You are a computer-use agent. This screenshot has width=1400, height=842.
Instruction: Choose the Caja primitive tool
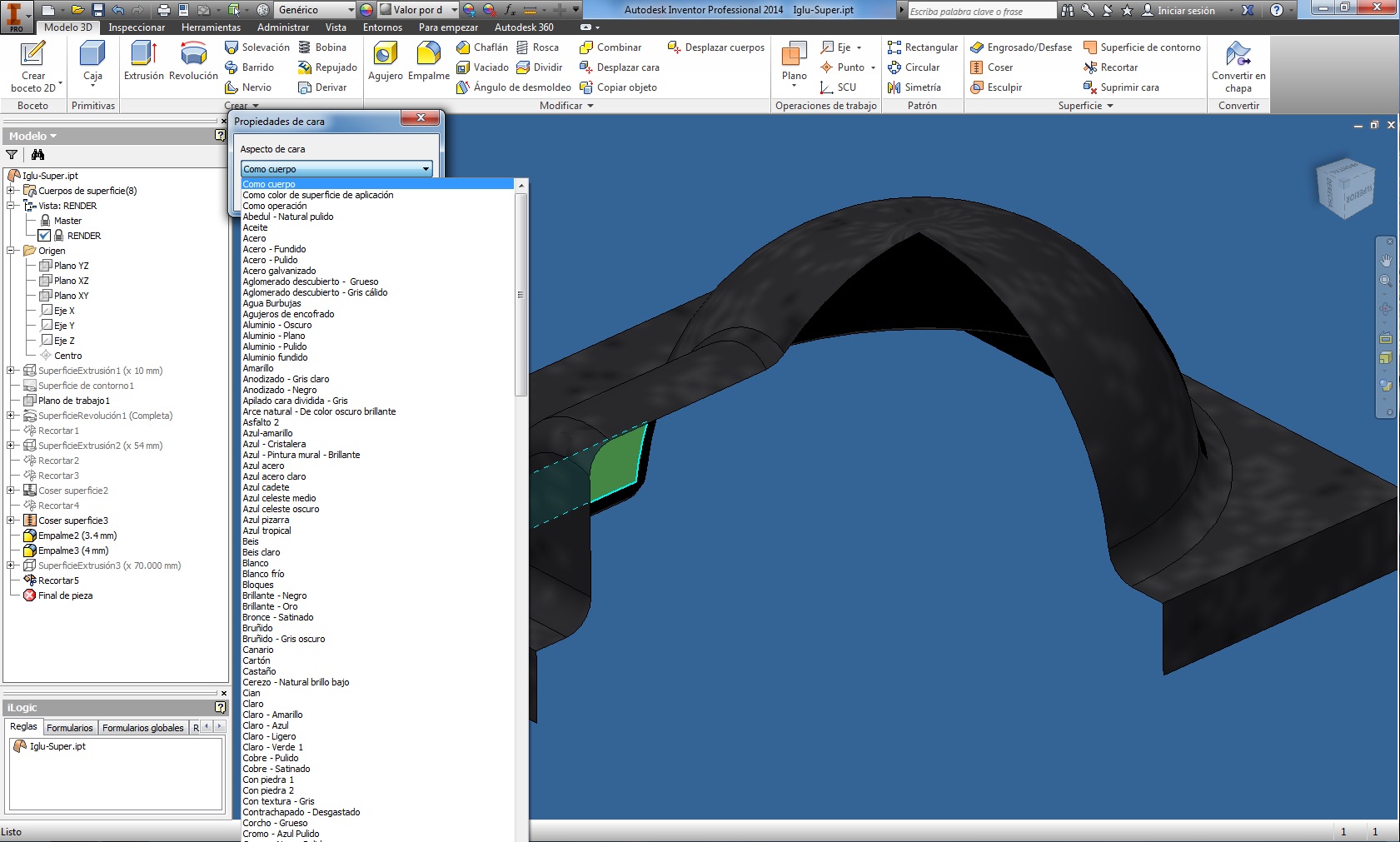pos(92,62)
